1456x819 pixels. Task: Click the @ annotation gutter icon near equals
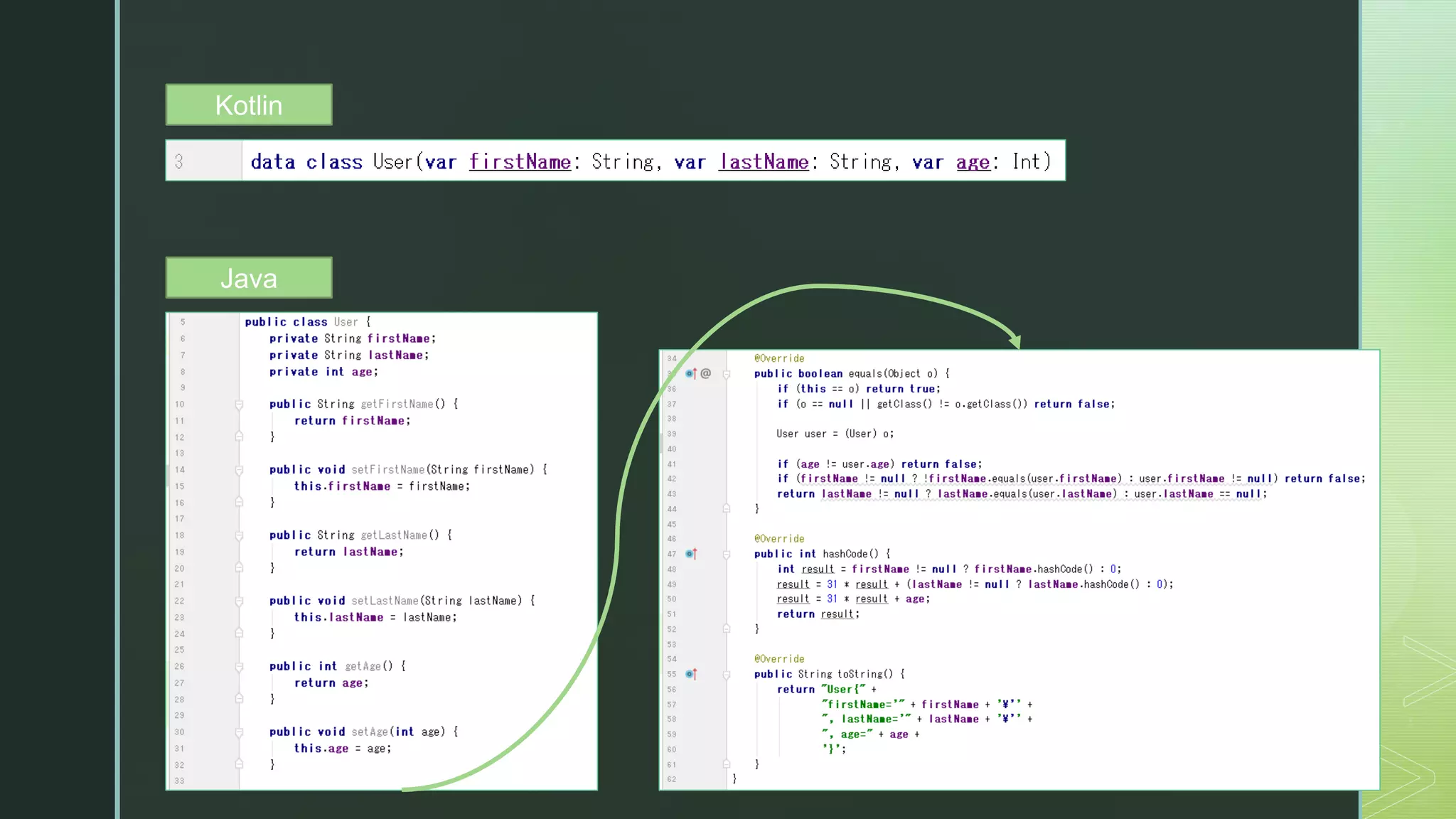705,373
